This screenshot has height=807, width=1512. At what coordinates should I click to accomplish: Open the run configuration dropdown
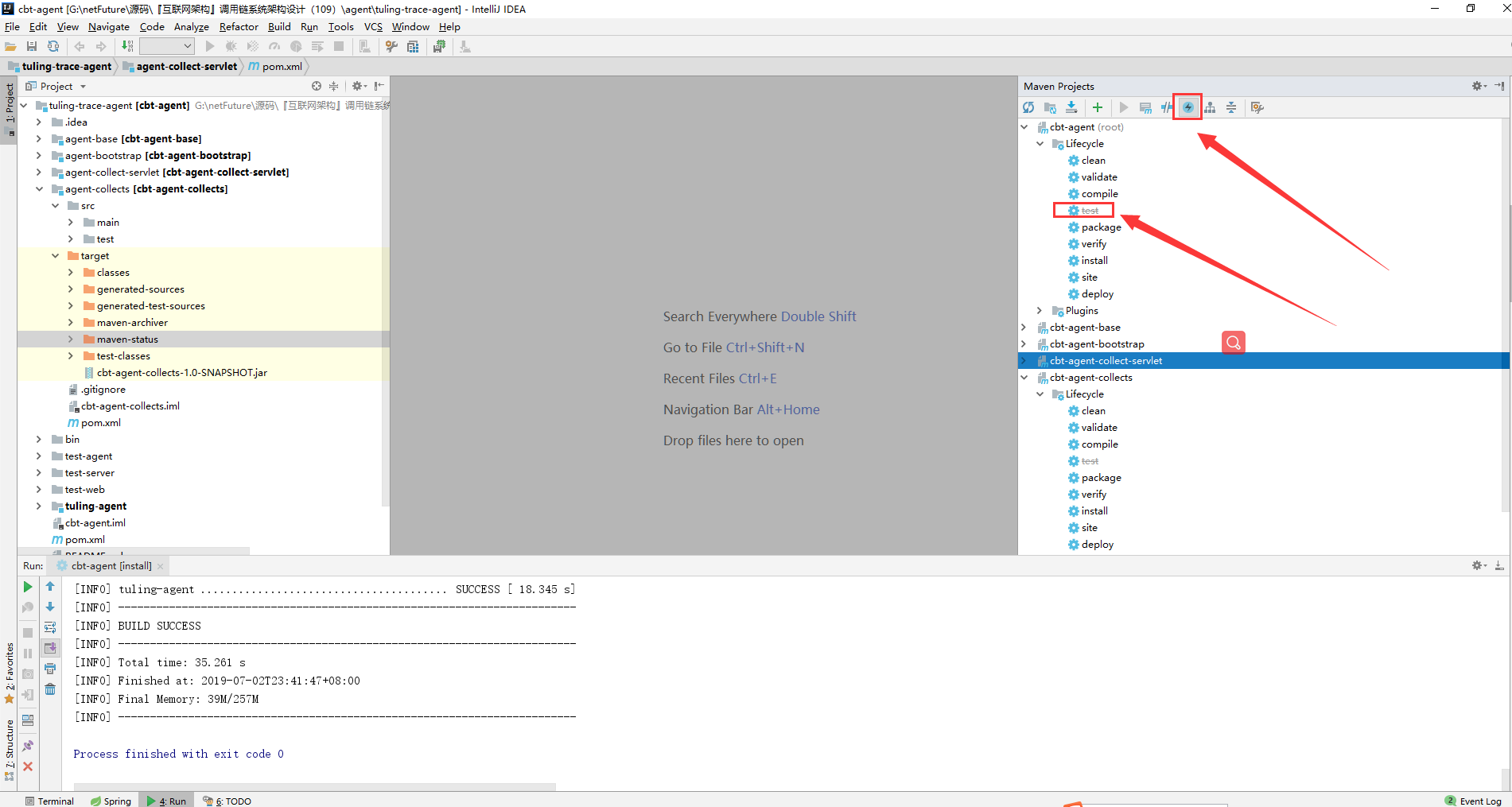(167, 47)
